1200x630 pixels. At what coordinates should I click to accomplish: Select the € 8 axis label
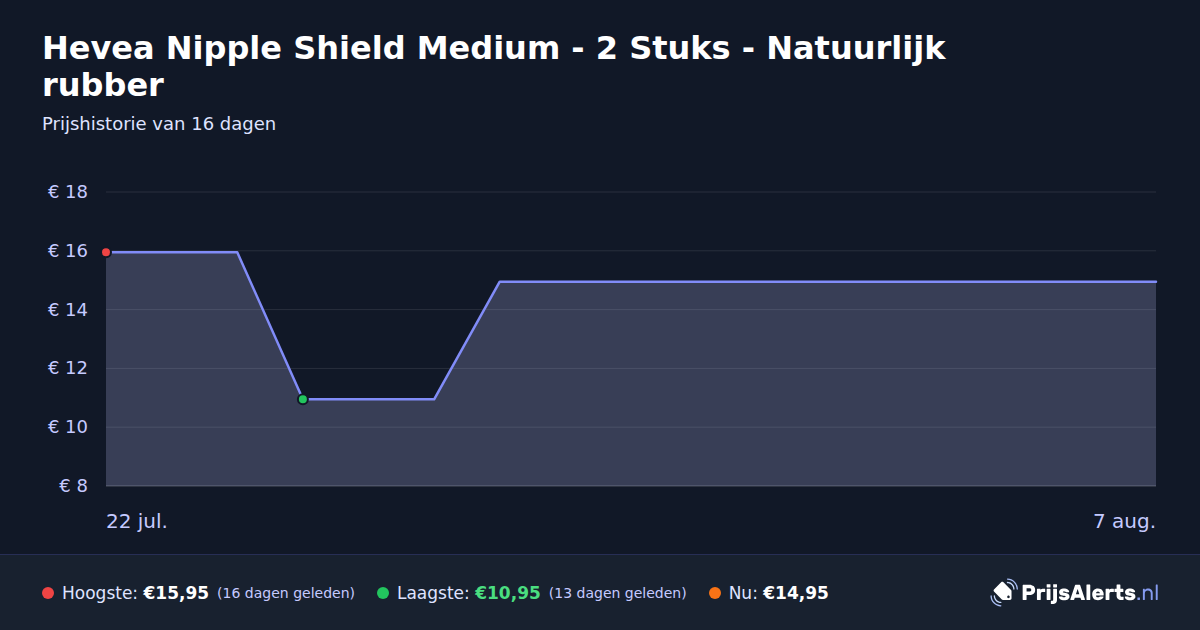tap(74, 486)
